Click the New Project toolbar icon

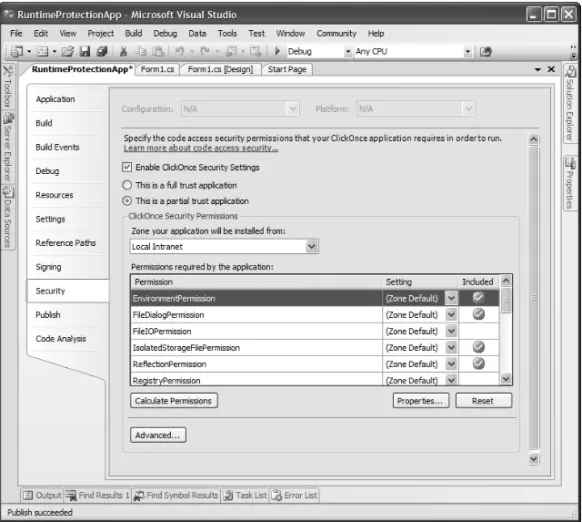pos(16,51)
